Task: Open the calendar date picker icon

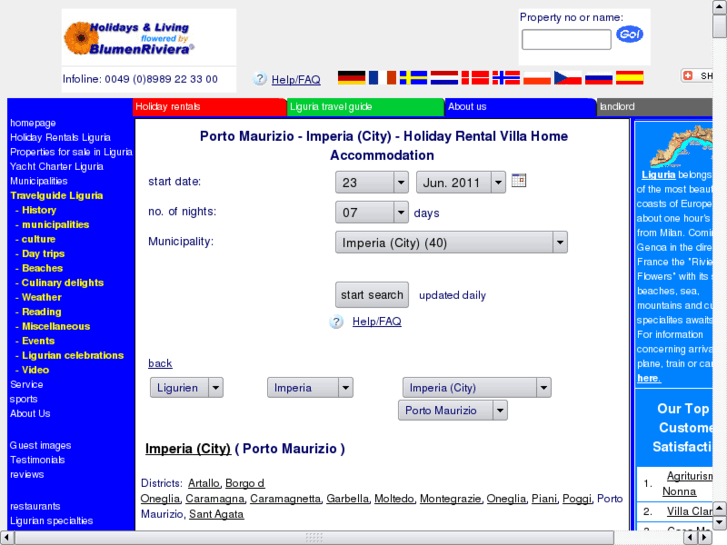Action: (x=519, y=180)
